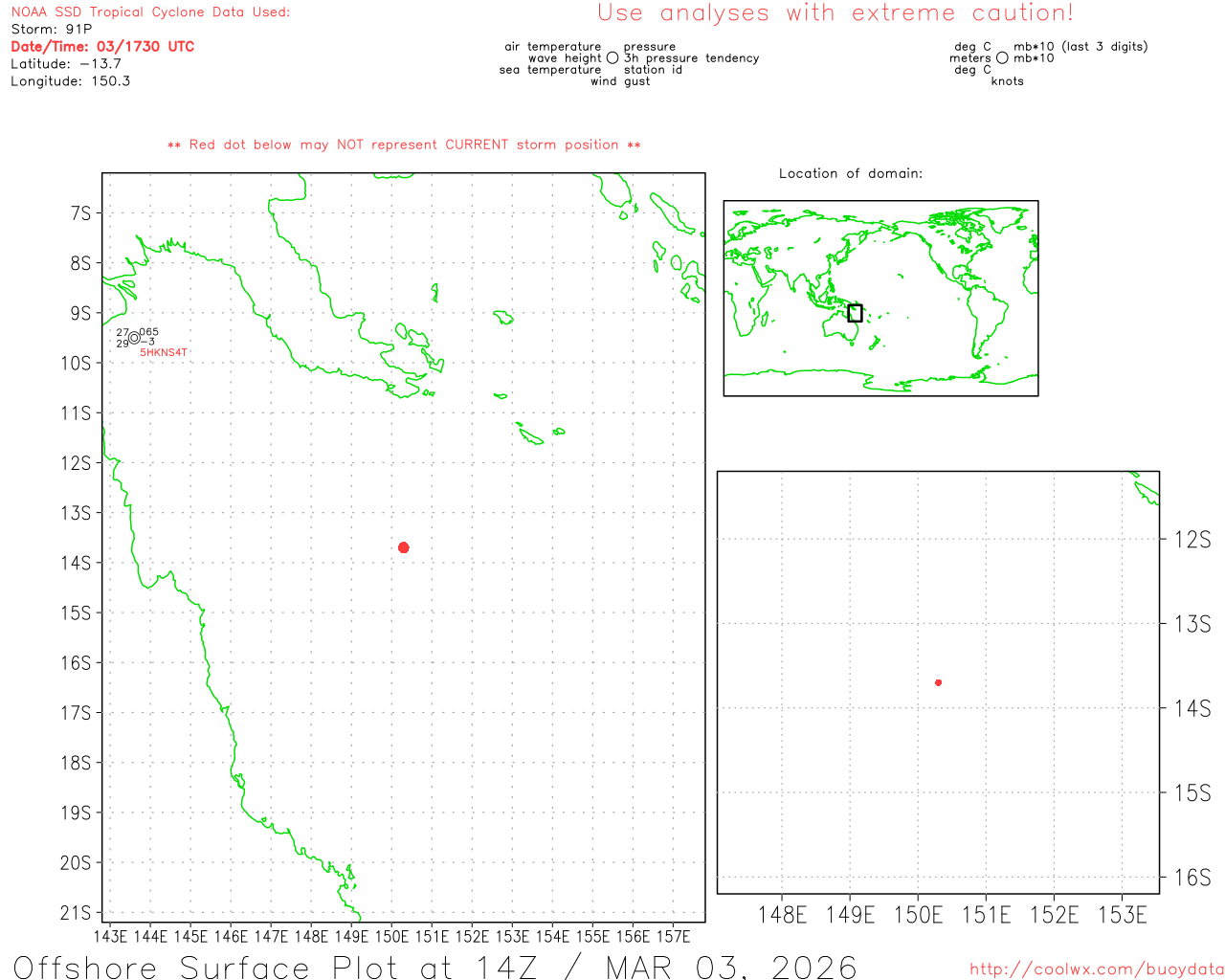
Task: Click the black domain box on world map
Action: (x=855, y=313)
